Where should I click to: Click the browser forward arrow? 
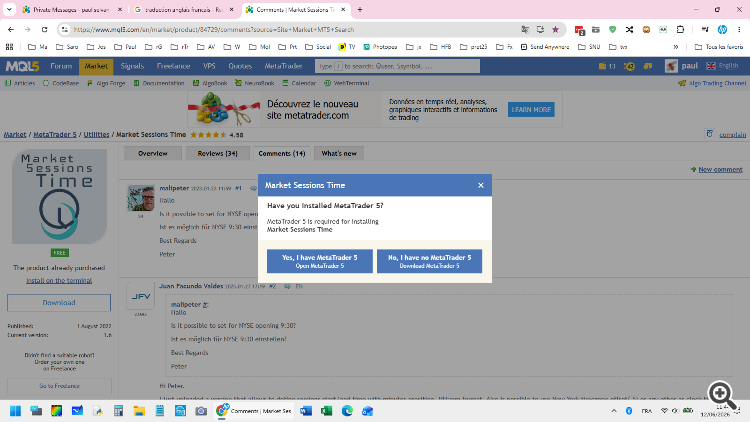click(28, 30)
